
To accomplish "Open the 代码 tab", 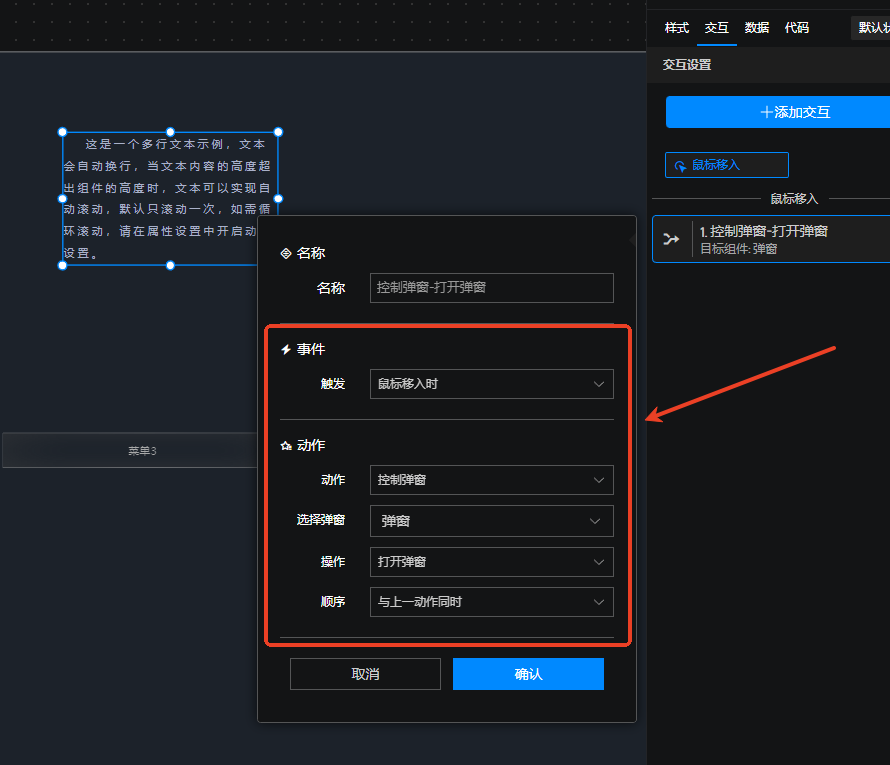I will pos(797,28).
